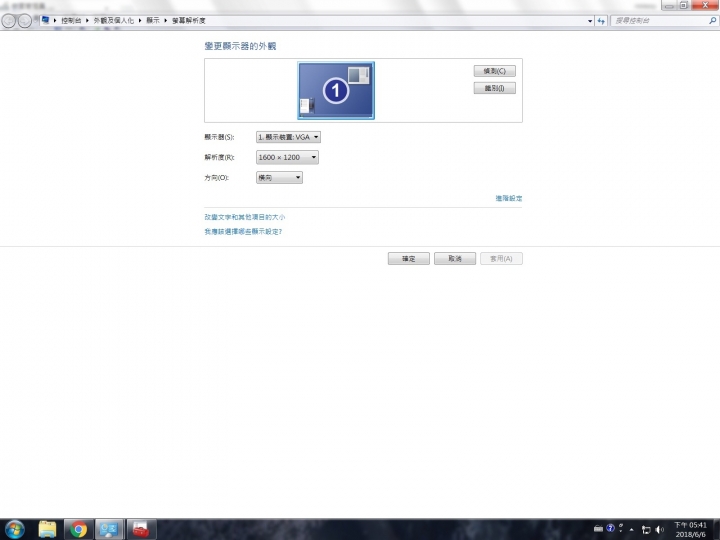Click the 識別(I) identify button
Image resolution: width=720 pixels, height=540 pixels.
pyautogui.click(x=495, y=88)
